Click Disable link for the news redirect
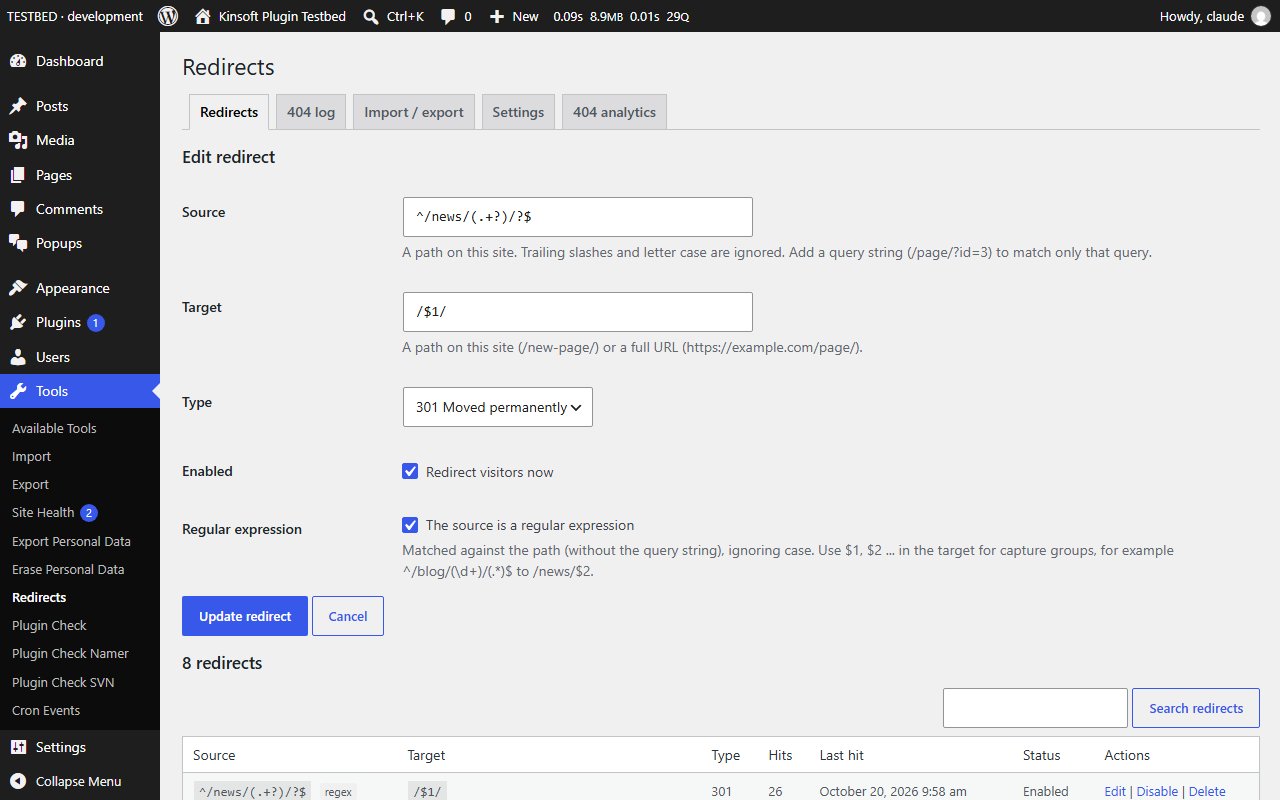The width and height of the screenshot is (1280, 800). (x=1157, y=791)
